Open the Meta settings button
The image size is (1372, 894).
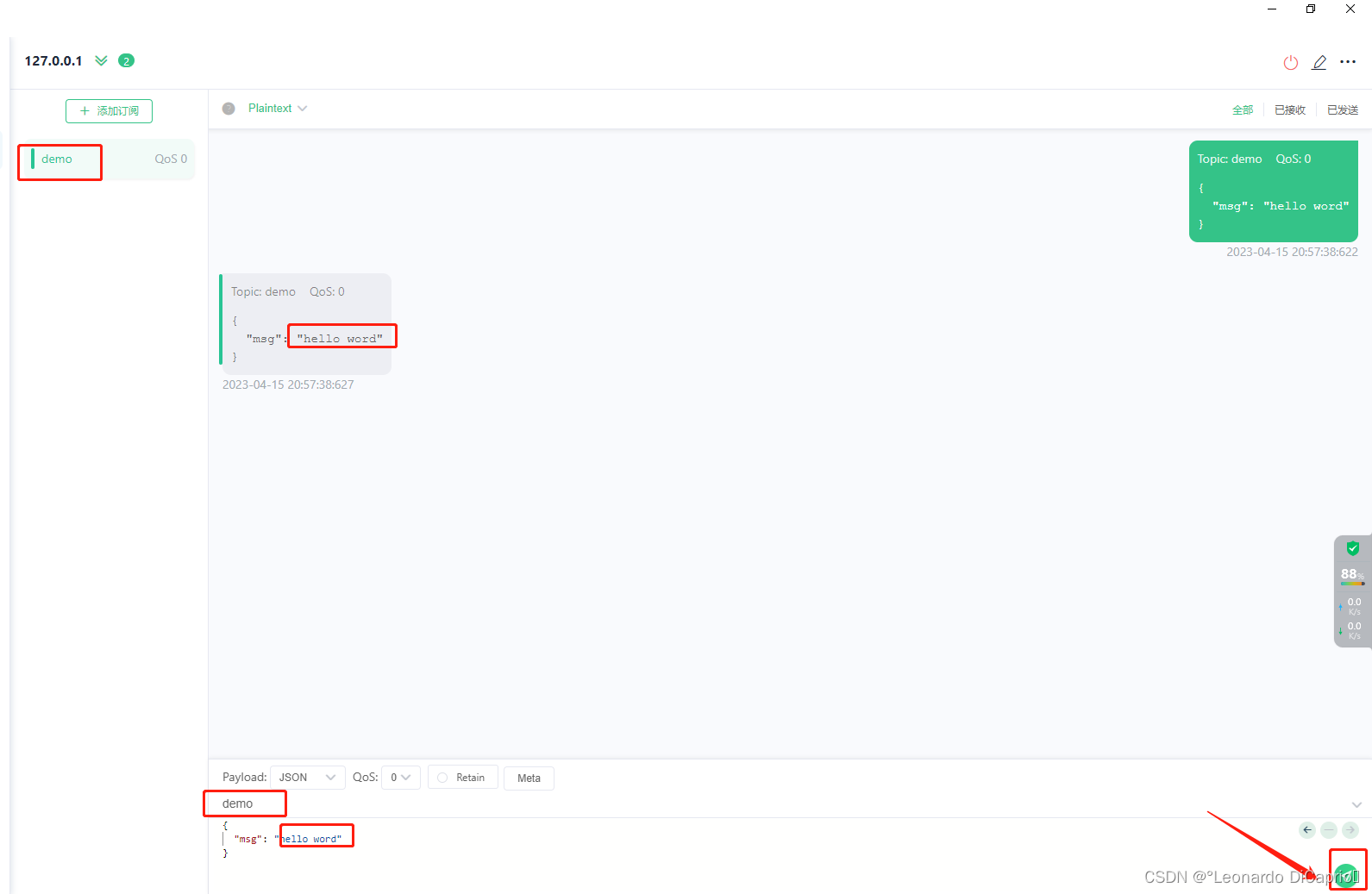[x=529, y=778]
